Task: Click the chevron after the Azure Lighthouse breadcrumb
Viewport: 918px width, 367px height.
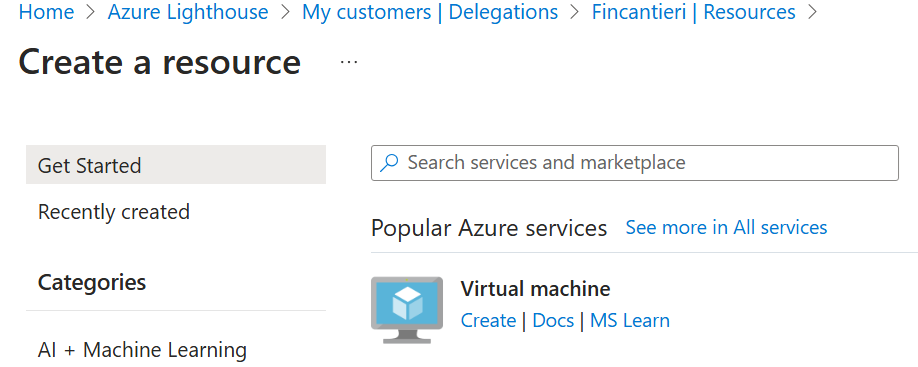Action: tap(285, 12)
